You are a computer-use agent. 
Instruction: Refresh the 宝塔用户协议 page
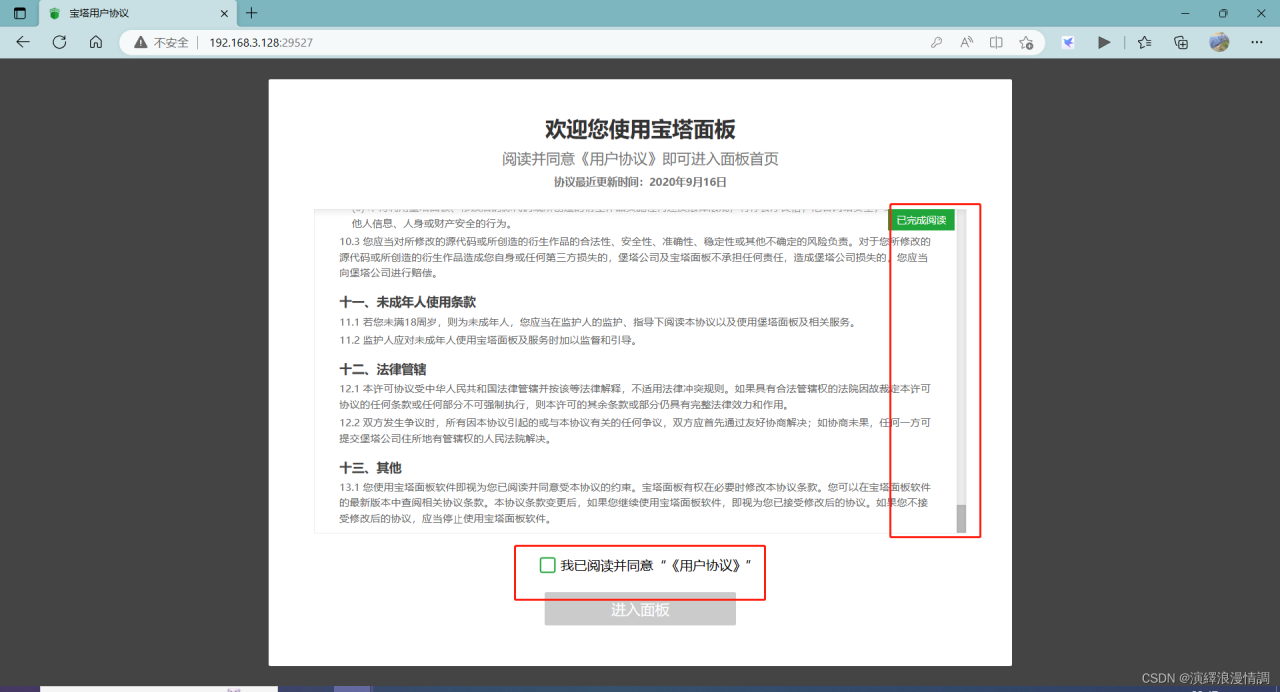pyautogui.click(x=59, y=42)
